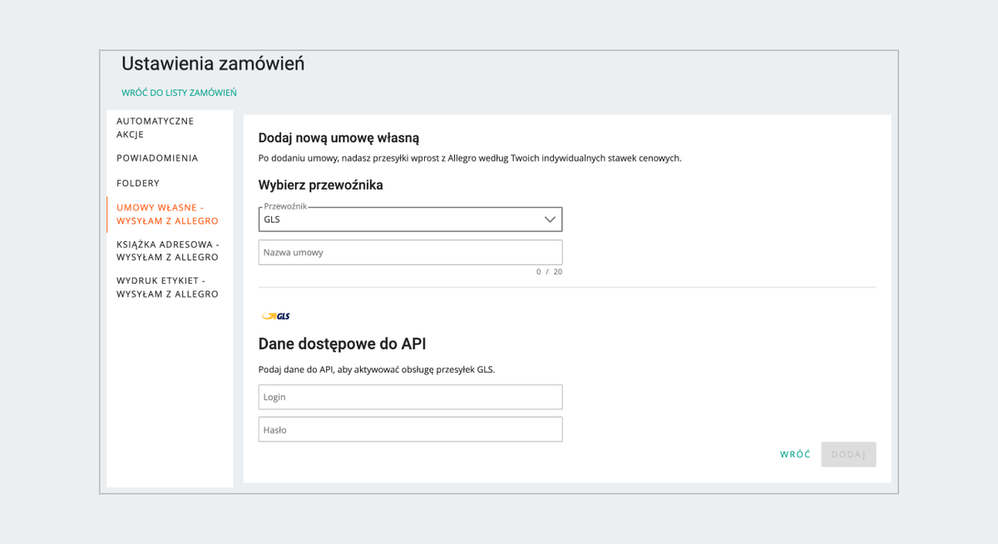This screenshot has height=544, width=998.
Task: Click the Ustawienia zamówień page title
Action: pos(213,64)
